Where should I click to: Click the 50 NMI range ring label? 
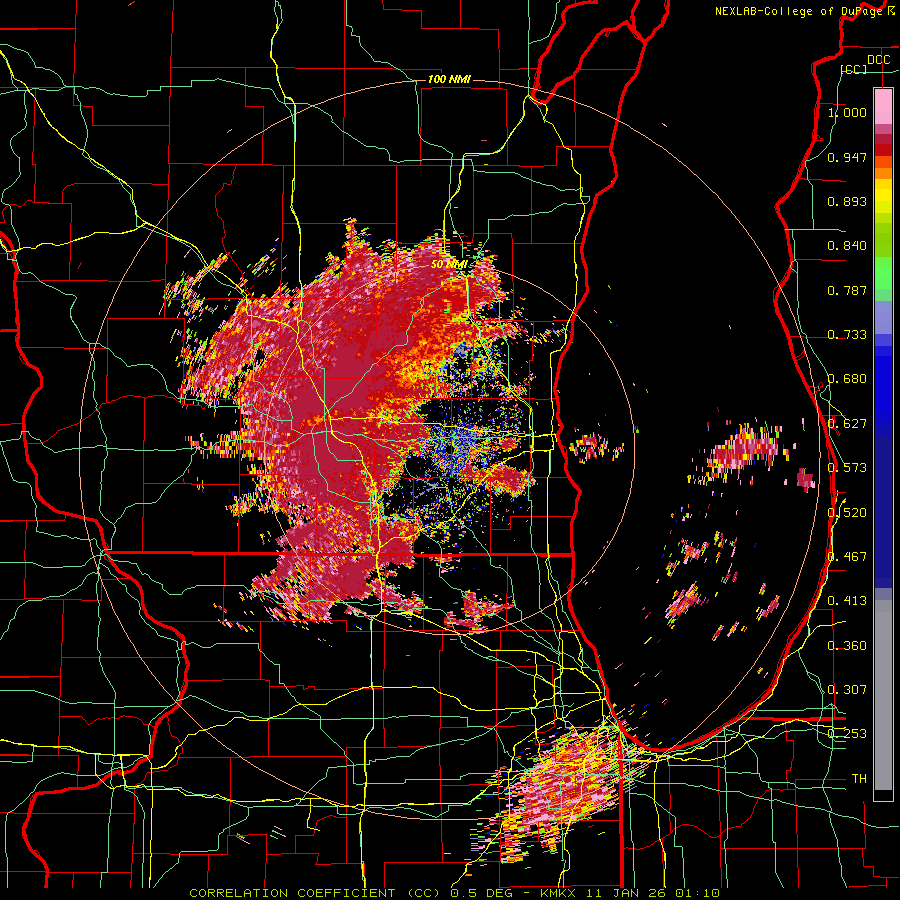tap(449, 265)
